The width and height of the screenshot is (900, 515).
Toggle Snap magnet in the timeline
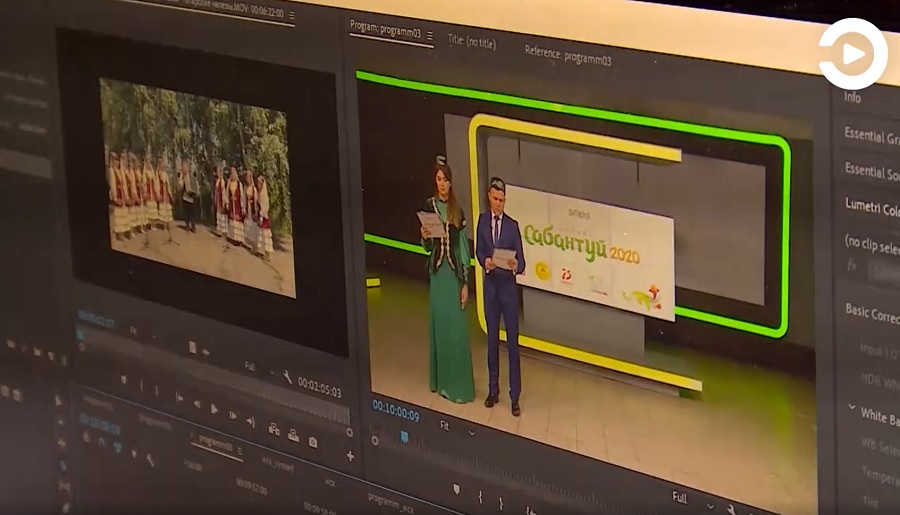102,442
